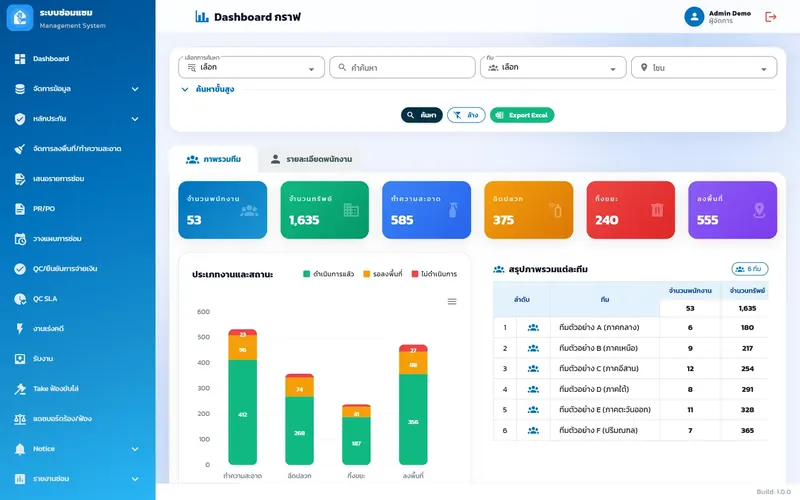800x500 pixels.
Task: Click the แดชบอร์ดร้อง/ฟ้อง scales icon
Action: pyautogui.click(x=20, y=419)
